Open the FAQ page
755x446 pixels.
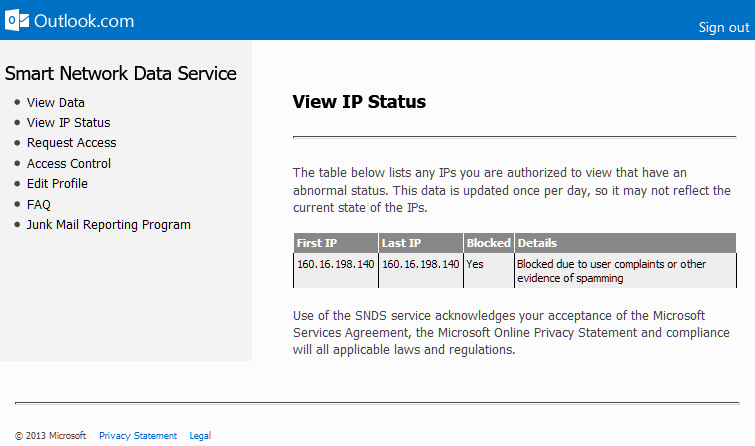[39, 204]
